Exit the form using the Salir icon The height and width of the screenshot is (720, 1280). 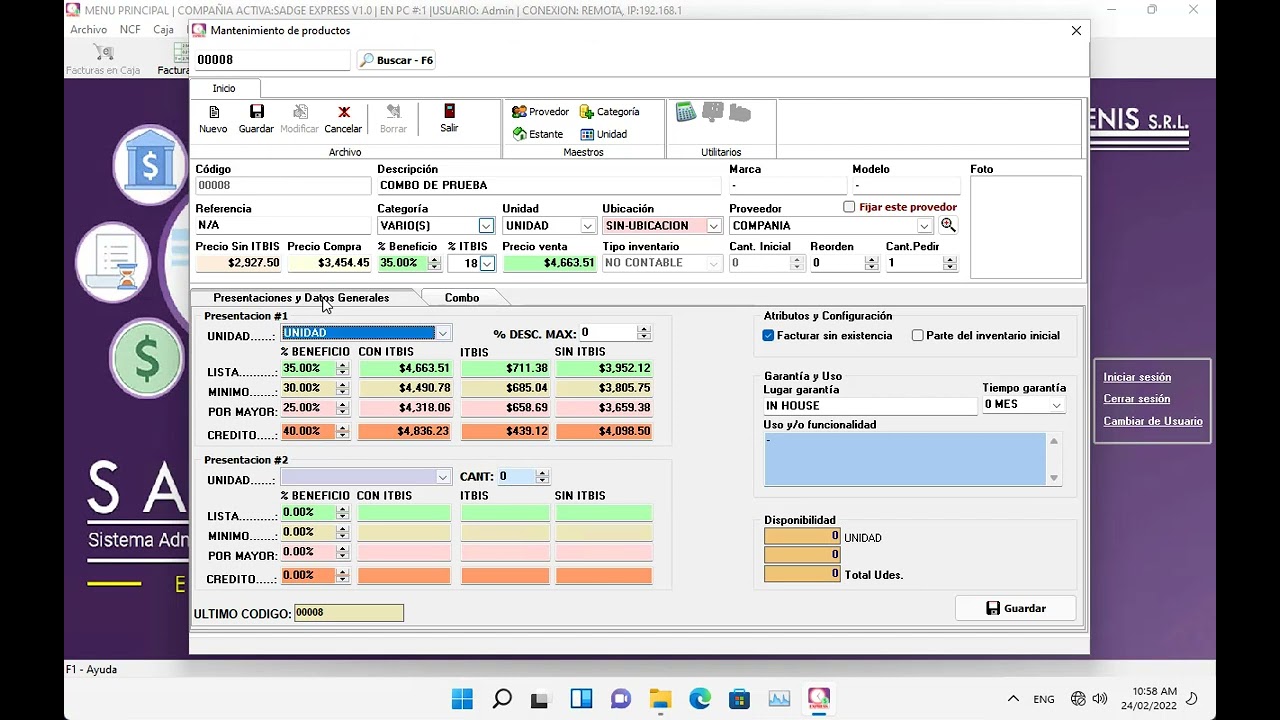tap(449, 119)
